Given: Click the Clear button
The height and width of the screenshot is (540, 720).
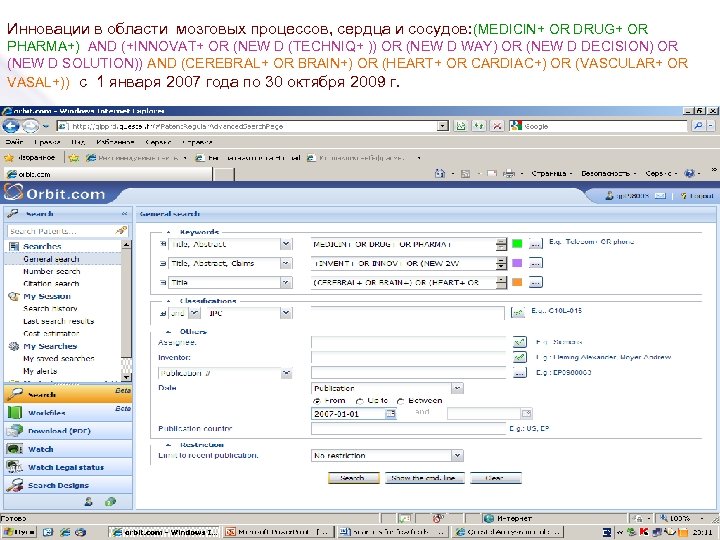Looking at the screenshot, I should (x=496, y=478).
